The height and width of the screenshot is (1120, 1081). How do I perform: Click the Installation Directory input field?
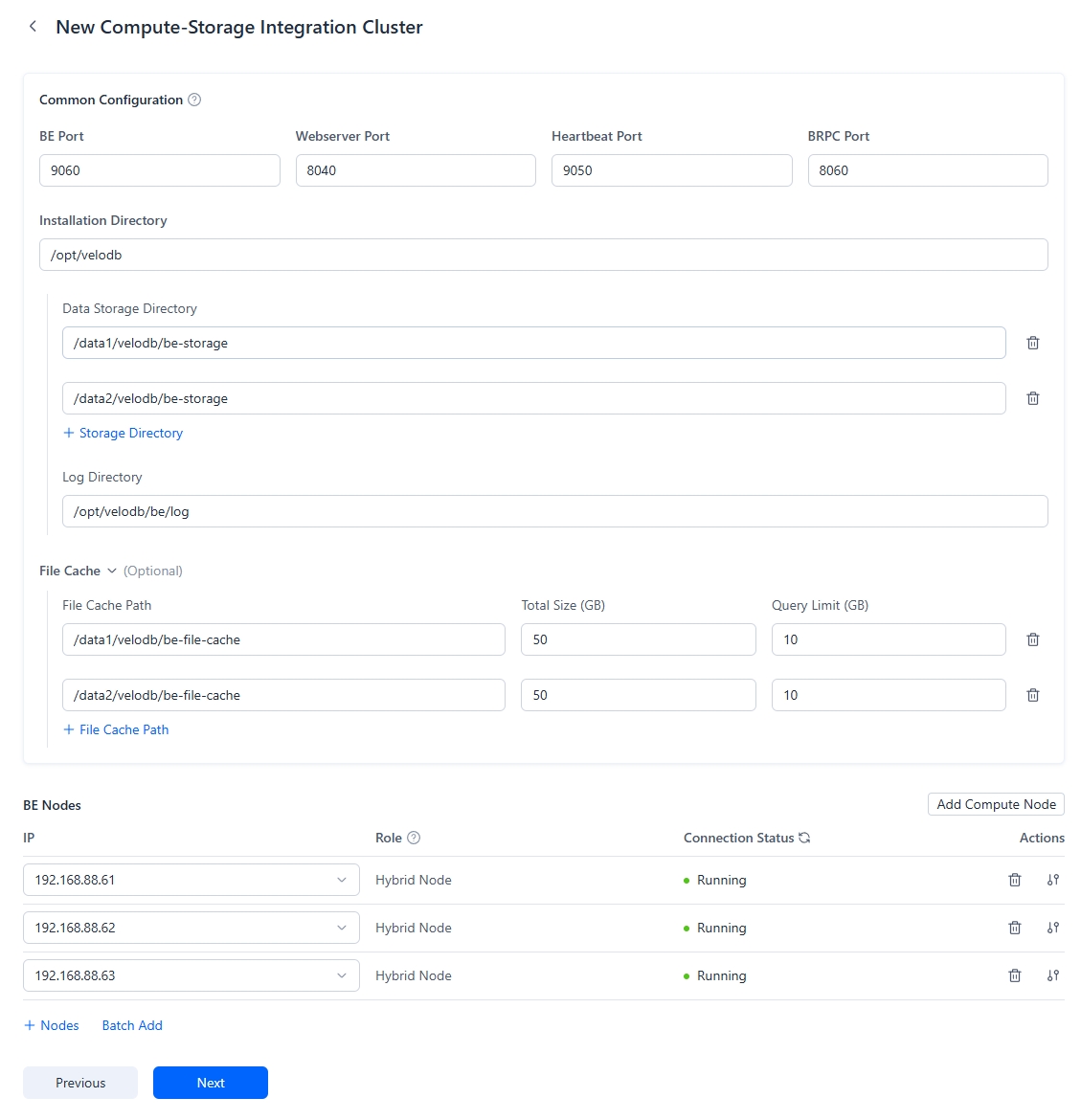(543, 255)
